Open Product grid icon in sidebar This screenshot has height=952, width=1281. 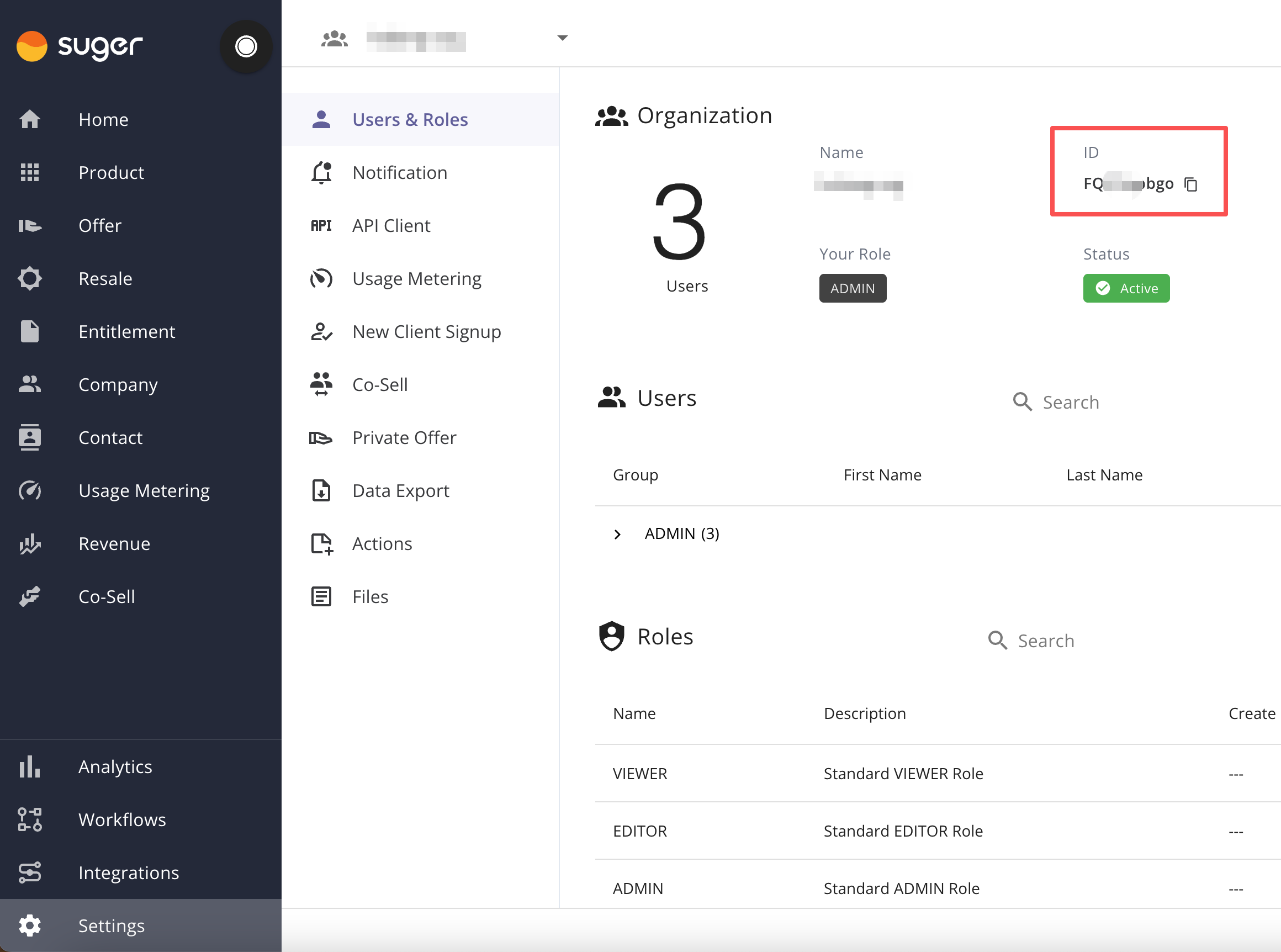click(30, 172)
